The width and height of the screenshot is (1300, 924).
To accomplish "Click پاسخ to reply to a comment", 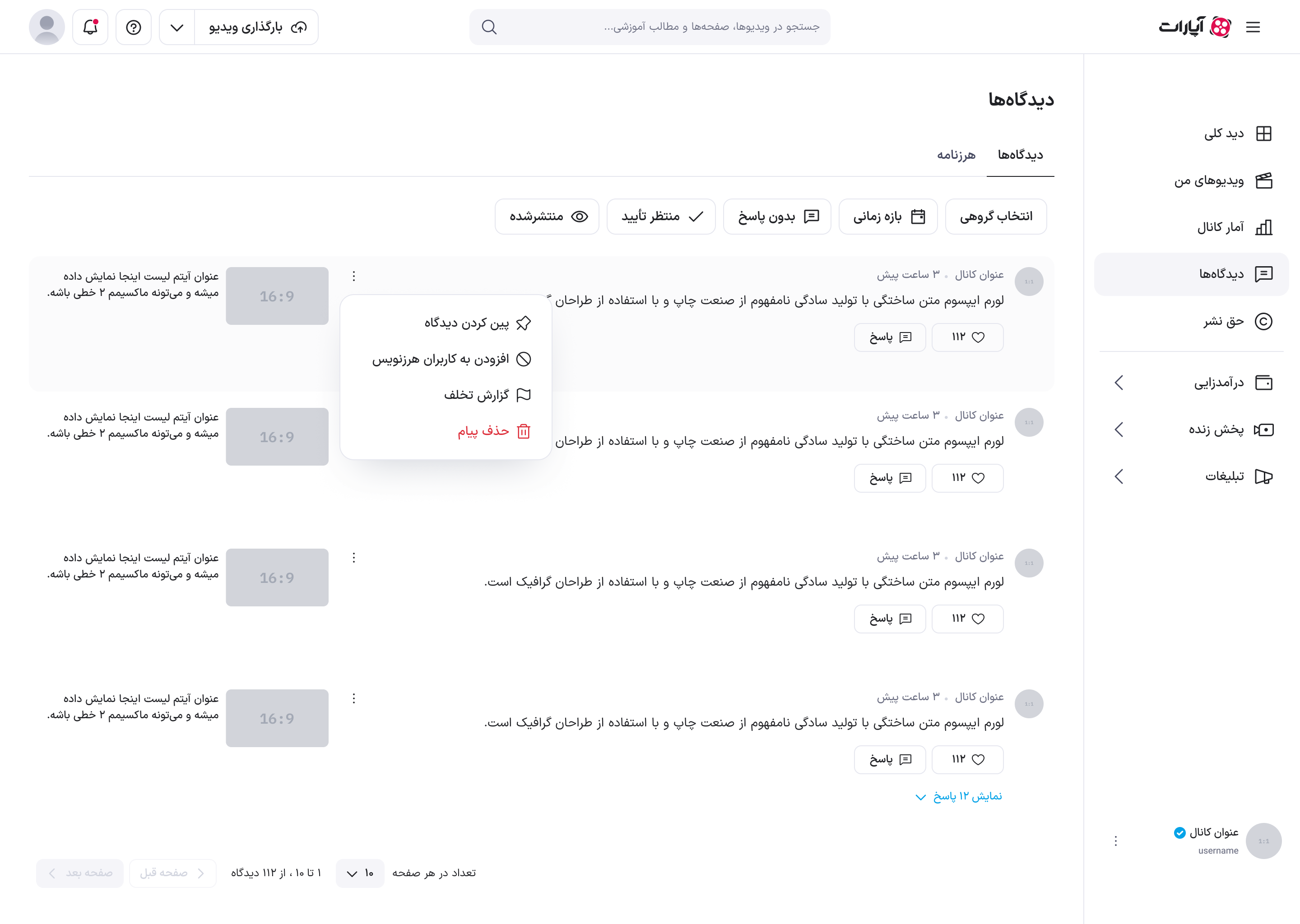I will 890,619.
